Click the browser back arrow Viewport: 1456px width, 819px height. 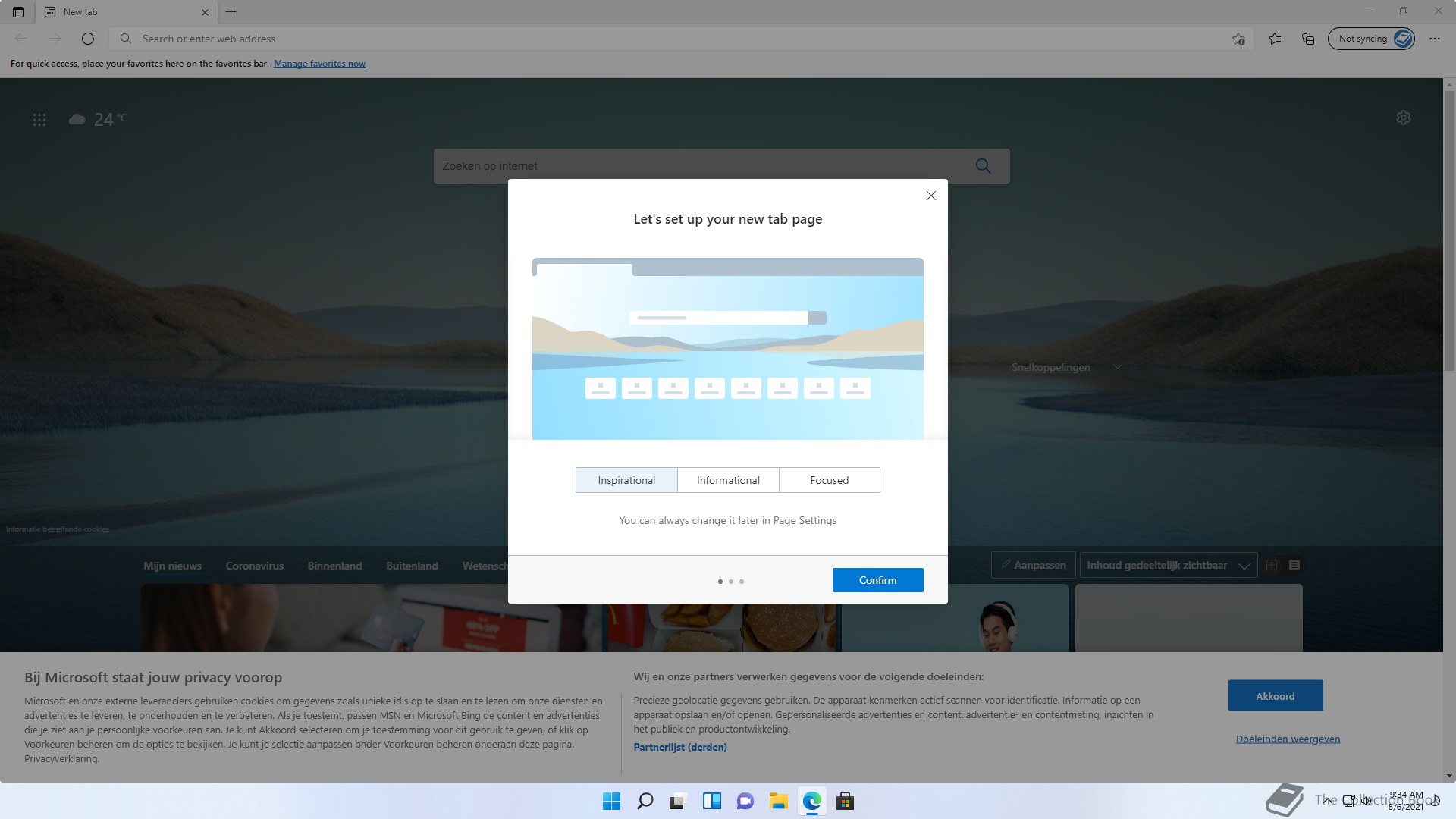pos(21,39)
